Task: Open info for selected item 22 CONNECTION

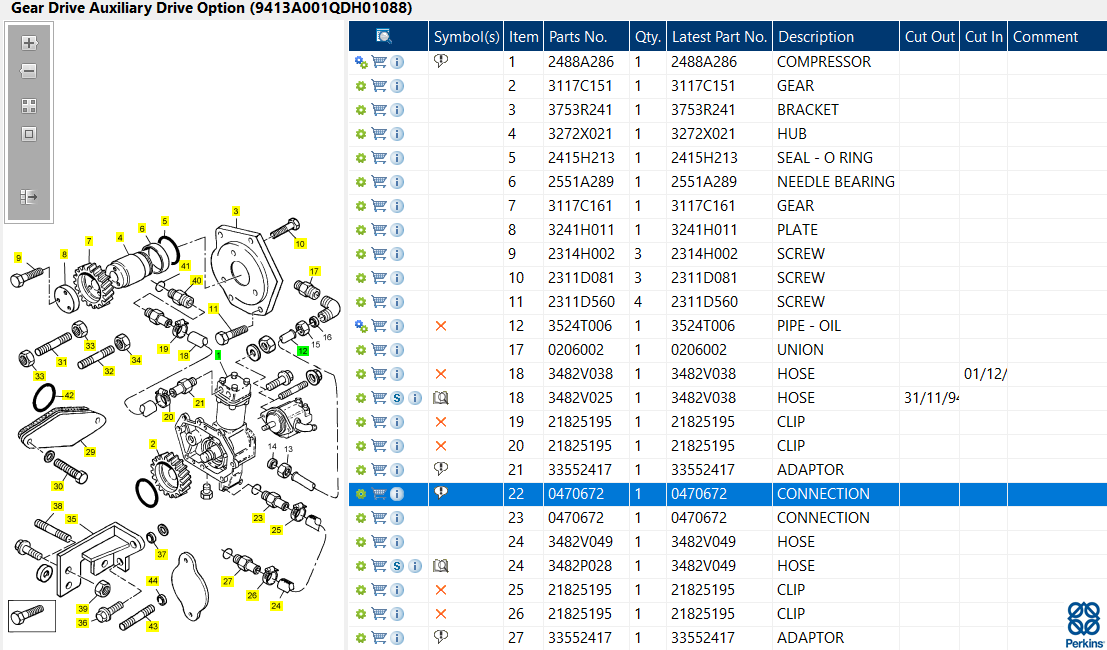Action: click(x=397, y=494)
